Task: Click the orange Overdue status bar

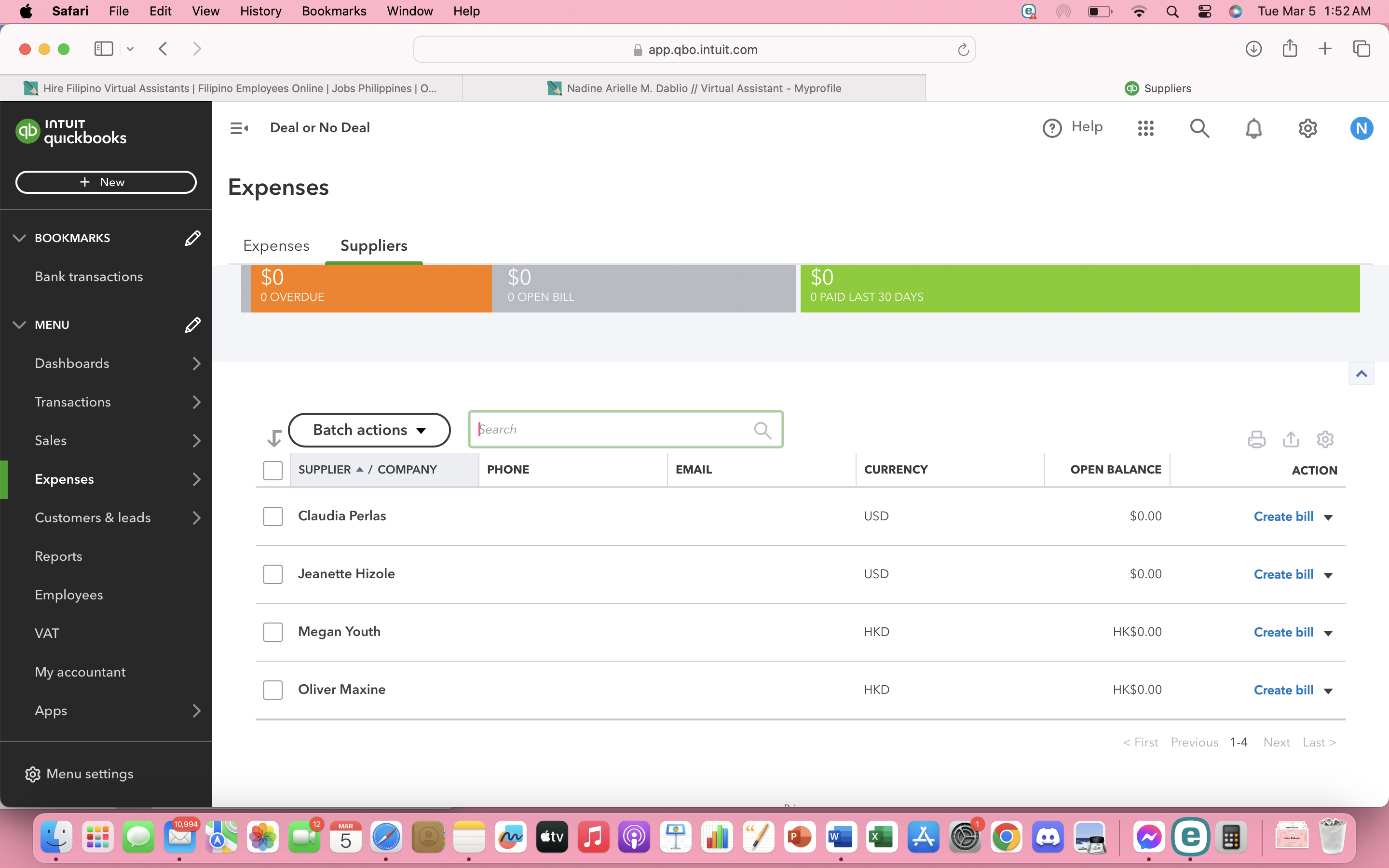Action: [371, 288]
